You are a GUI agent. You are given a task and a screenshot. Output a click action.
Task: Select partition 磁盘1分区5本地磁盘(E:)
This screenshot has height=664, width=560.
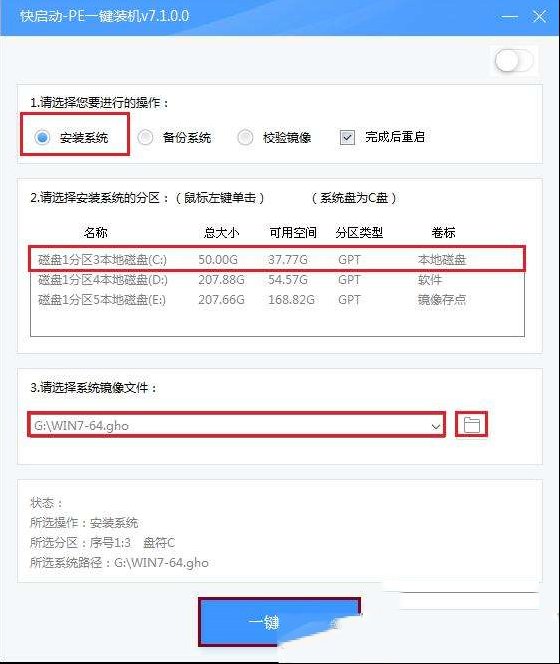[277, 300]
